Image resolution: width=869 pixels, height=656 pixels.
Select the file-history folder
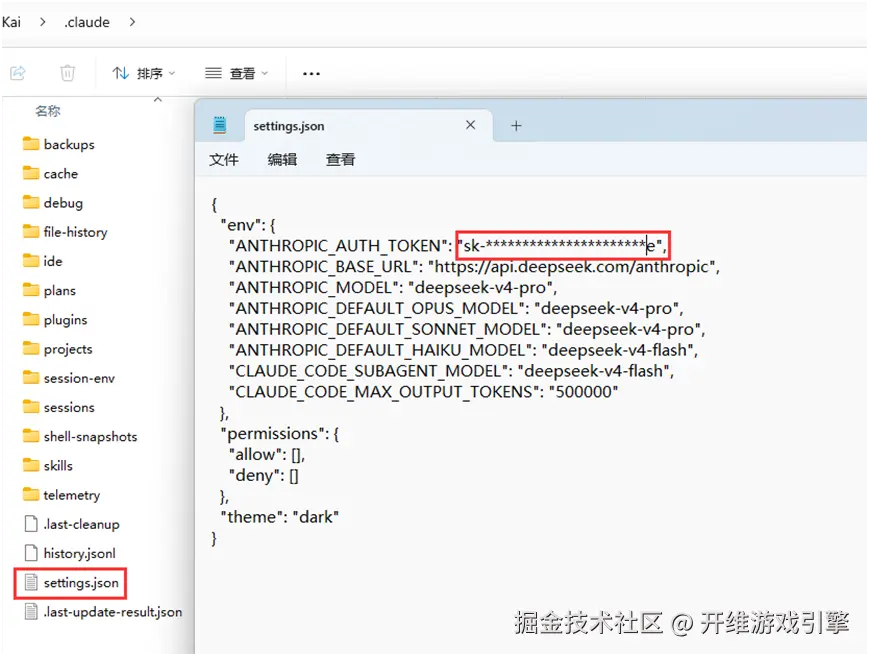65,232
